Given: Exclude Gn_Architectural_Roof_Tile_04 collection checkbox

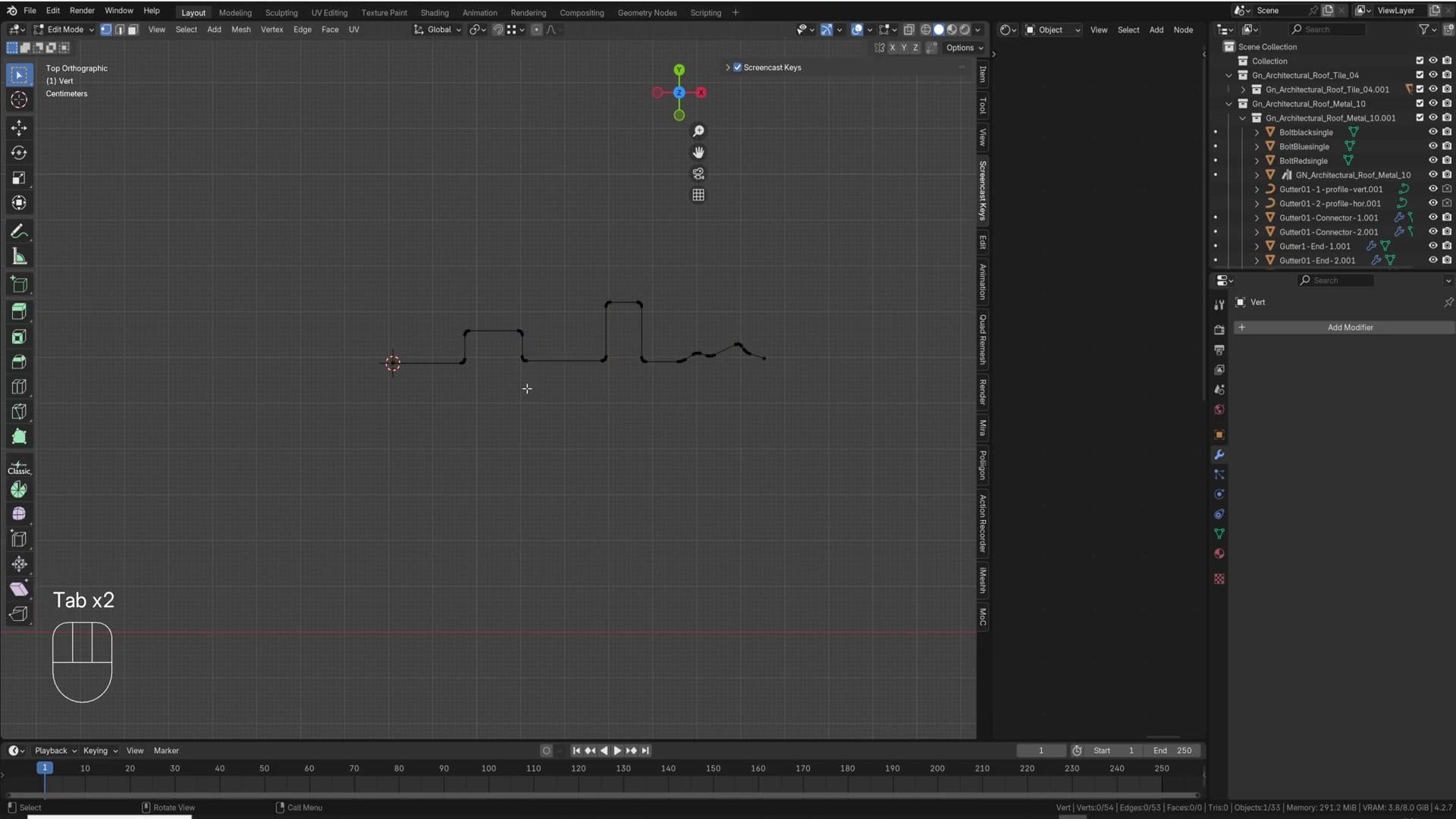Looking at the screenshot, I should tap(1420, 75).
